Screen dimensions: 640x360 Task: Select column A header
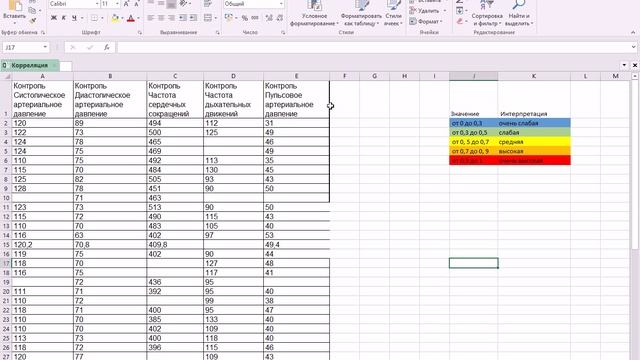[x=42, y=76]
